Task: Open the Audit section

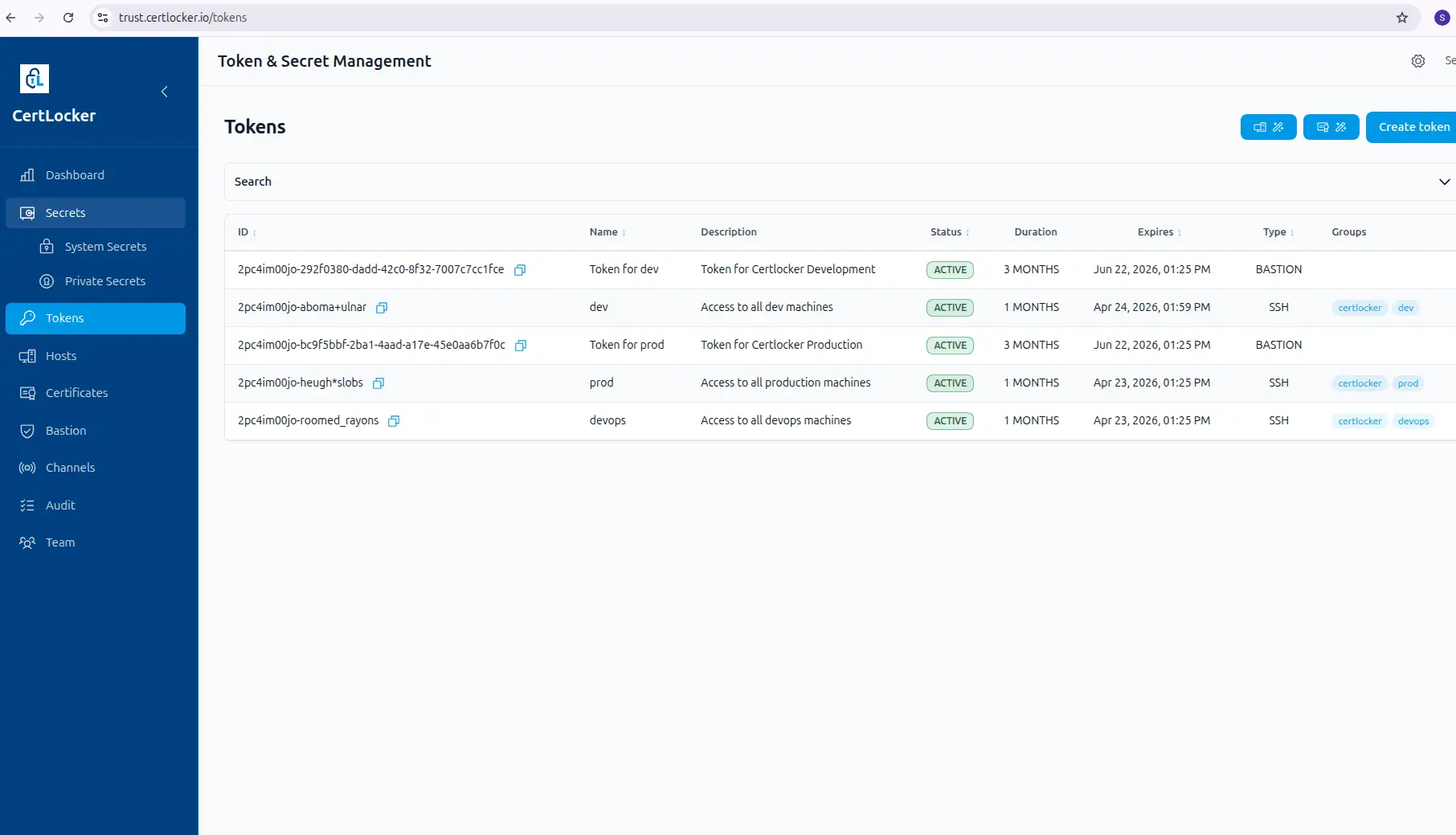Action: click(96, 506)
